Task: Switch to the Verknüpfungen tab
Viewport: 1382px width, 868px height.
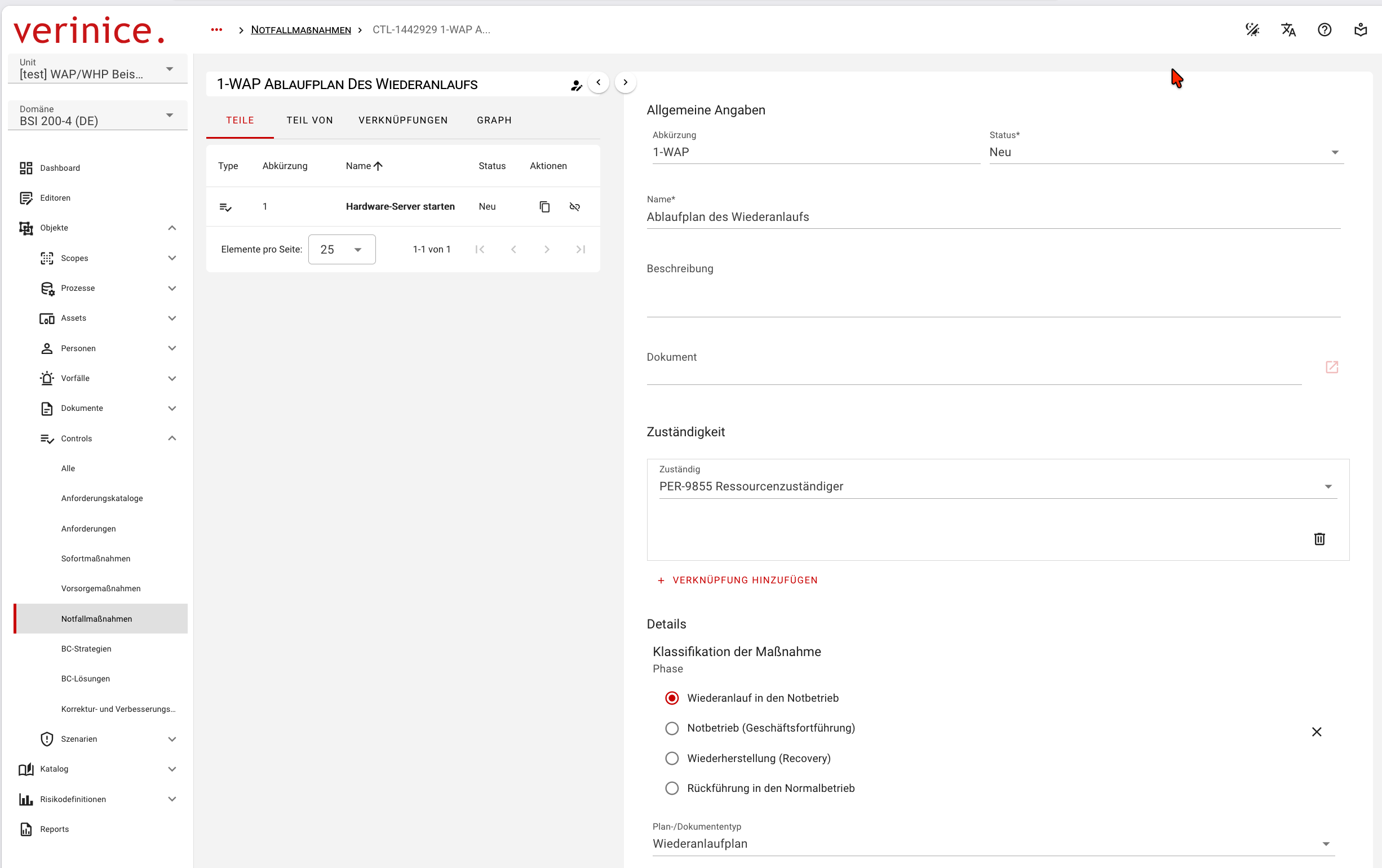Action: [x=403, y=121]
